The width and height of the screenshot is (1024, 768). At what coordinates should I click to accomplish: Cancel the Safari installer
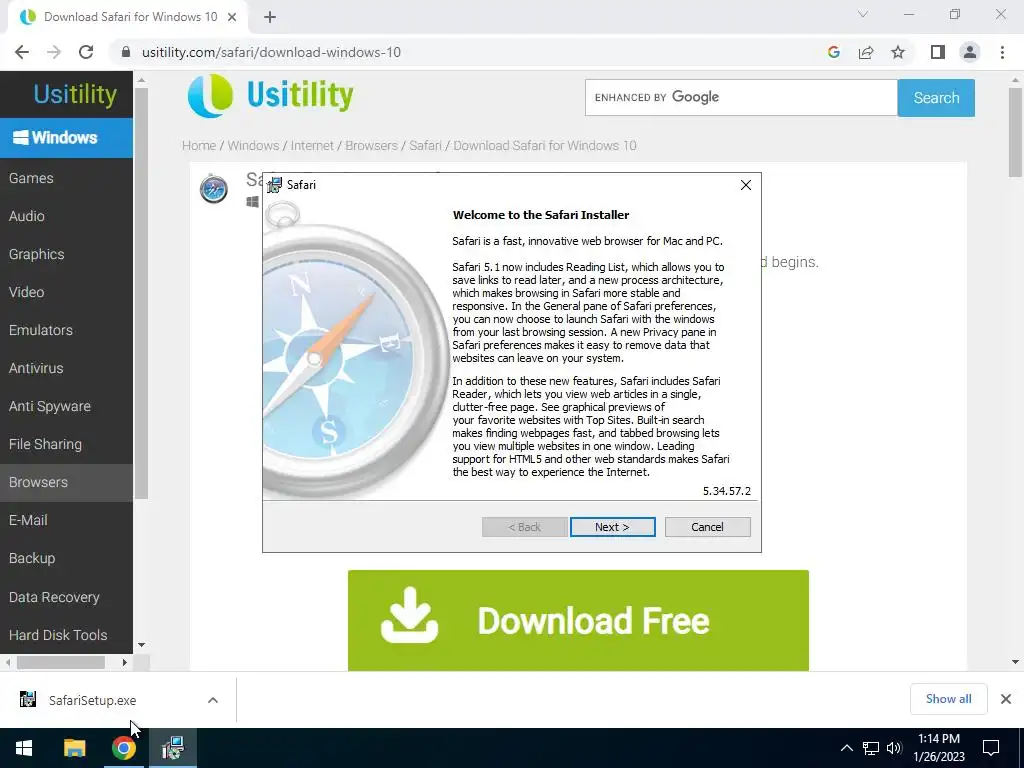tap(707, 527)
